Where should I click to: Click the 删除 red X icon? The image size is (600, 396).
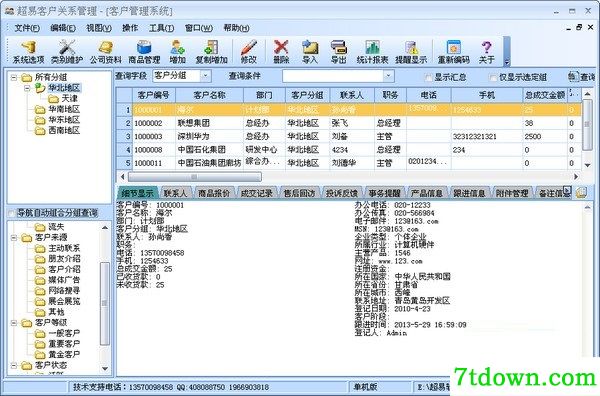[x=281, y=52]
